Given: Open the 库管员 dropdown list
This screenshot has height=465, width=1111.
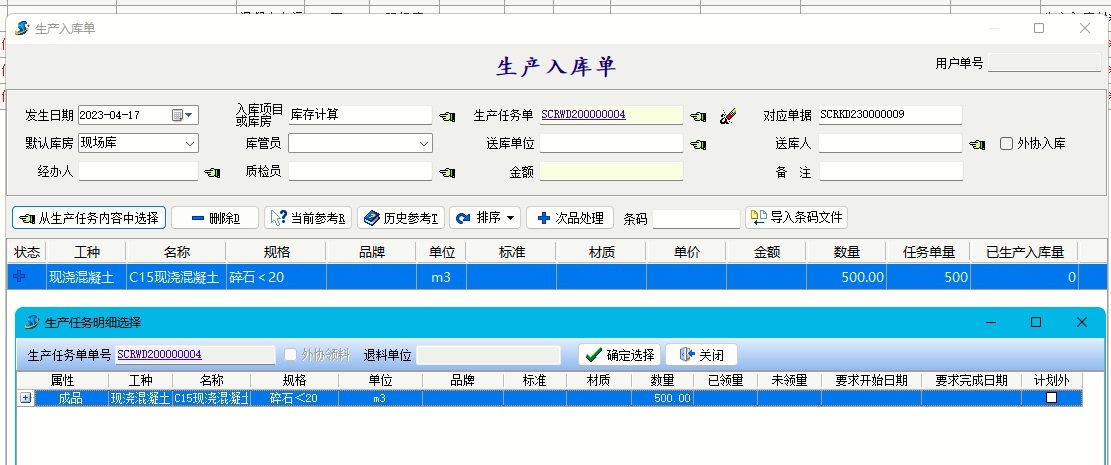Looking at the screenshot, I should click(x=423, y=144).
